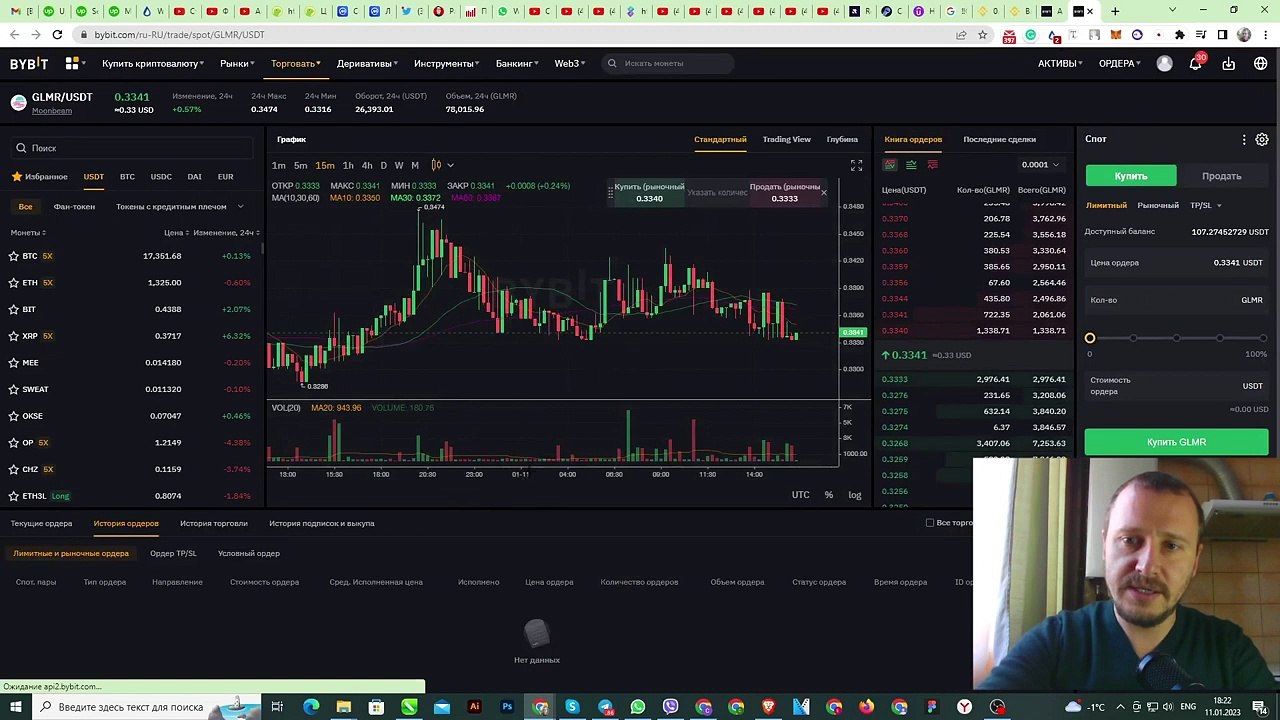Screen dimensions: 1280x720
Task: Select the 4h chart interval
Action: [x=367, y=165]
